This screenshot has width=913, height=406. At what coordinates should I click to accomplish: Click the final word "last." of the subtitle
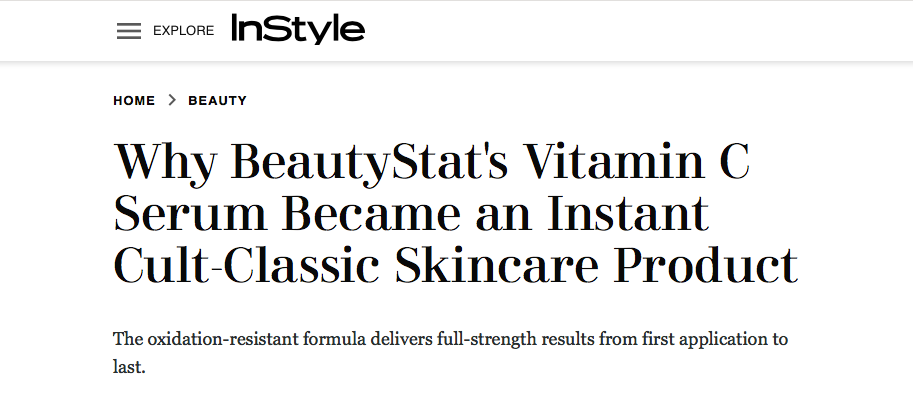tap(130, 367)
